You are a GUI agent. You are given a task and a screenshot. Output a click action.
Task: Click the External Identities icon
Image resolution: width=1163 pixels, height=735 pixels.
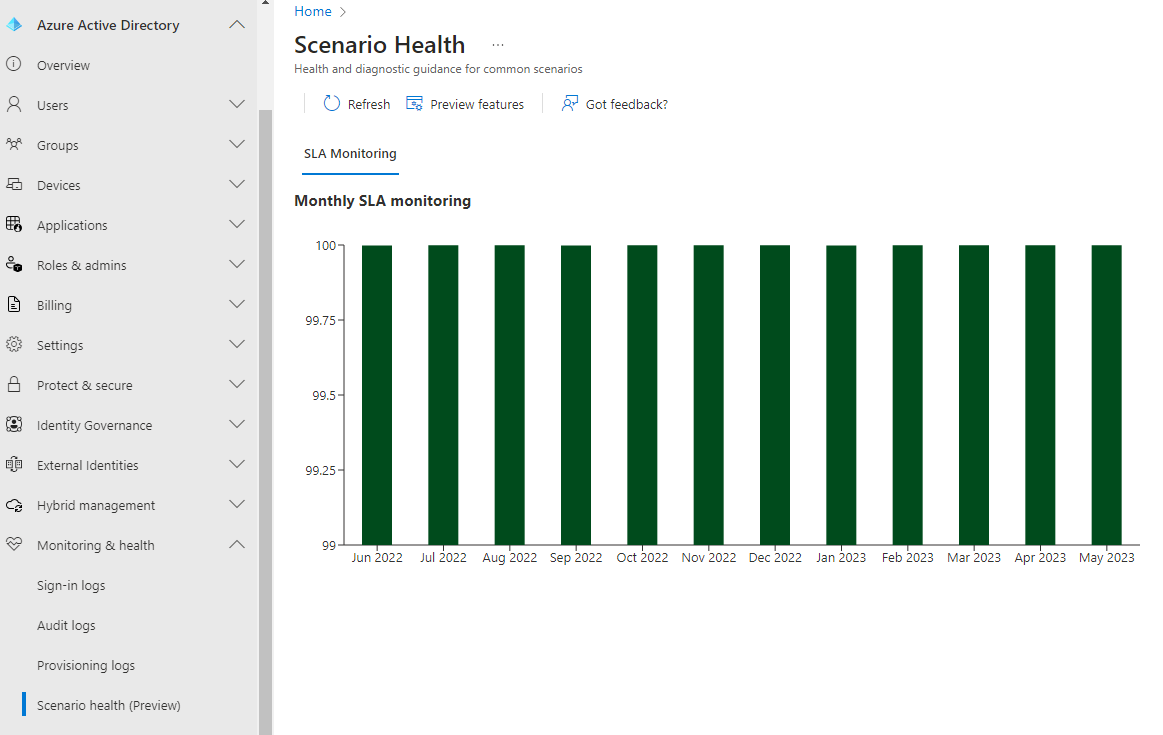coord(13,464)
